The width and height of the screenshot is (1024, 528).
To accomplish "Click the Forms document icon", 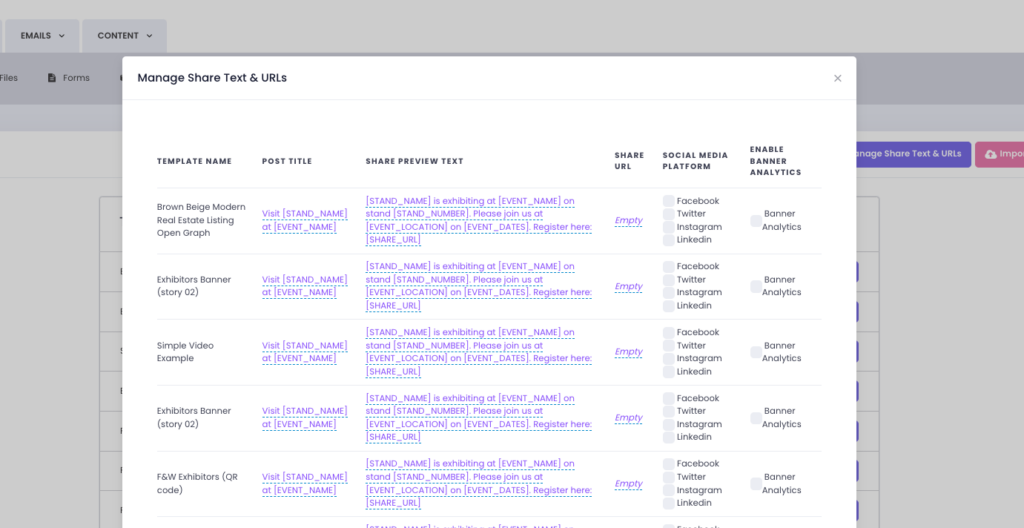I will [52, 78].
